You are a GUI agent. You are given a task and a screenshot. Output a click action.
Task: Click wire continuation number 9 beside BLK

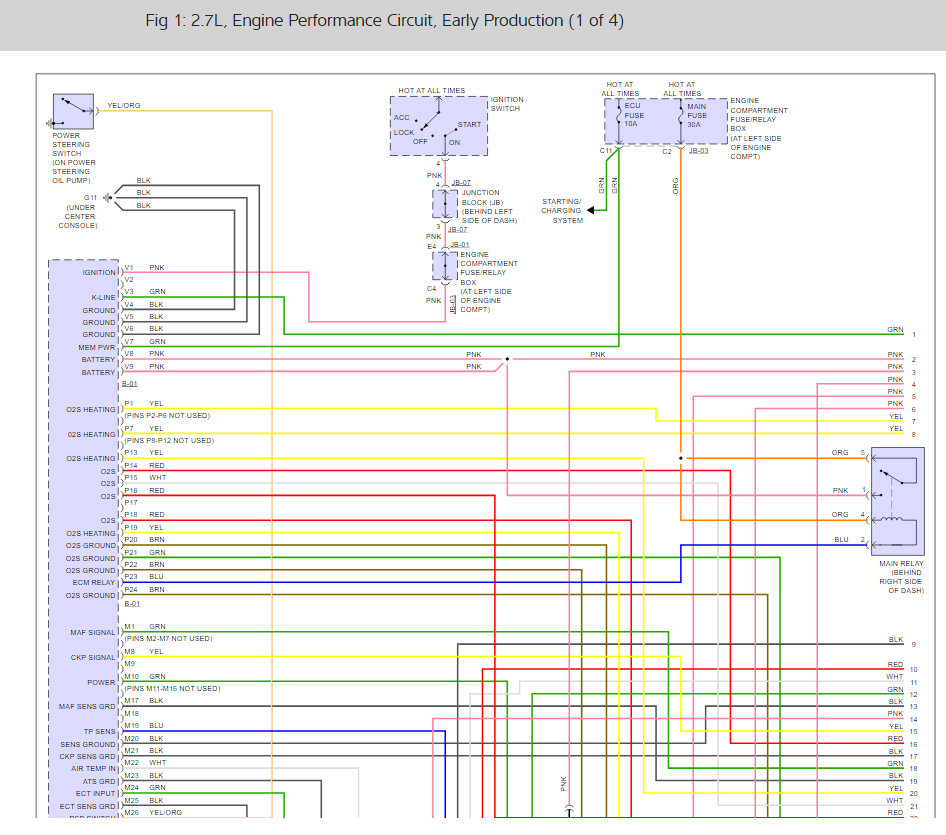pos(913,645)
